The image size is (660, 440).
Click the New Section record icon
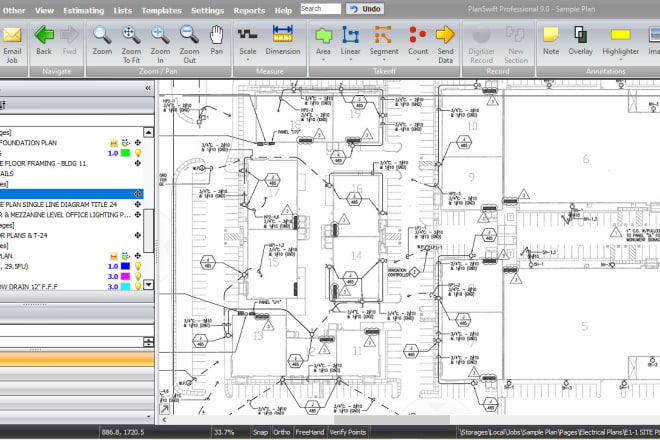click(x=515, y=35)
